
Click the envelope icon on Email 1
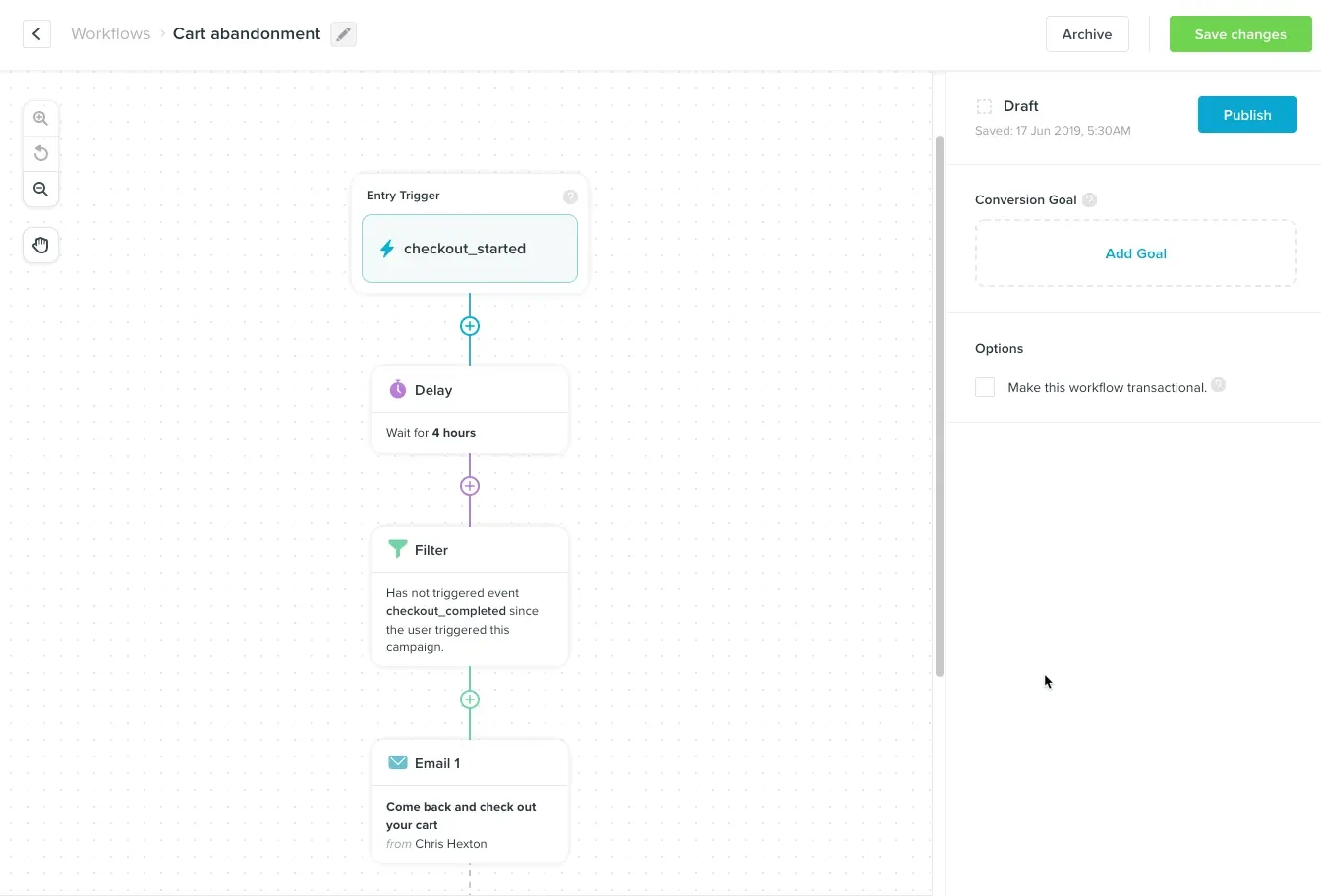coord(397,762)
